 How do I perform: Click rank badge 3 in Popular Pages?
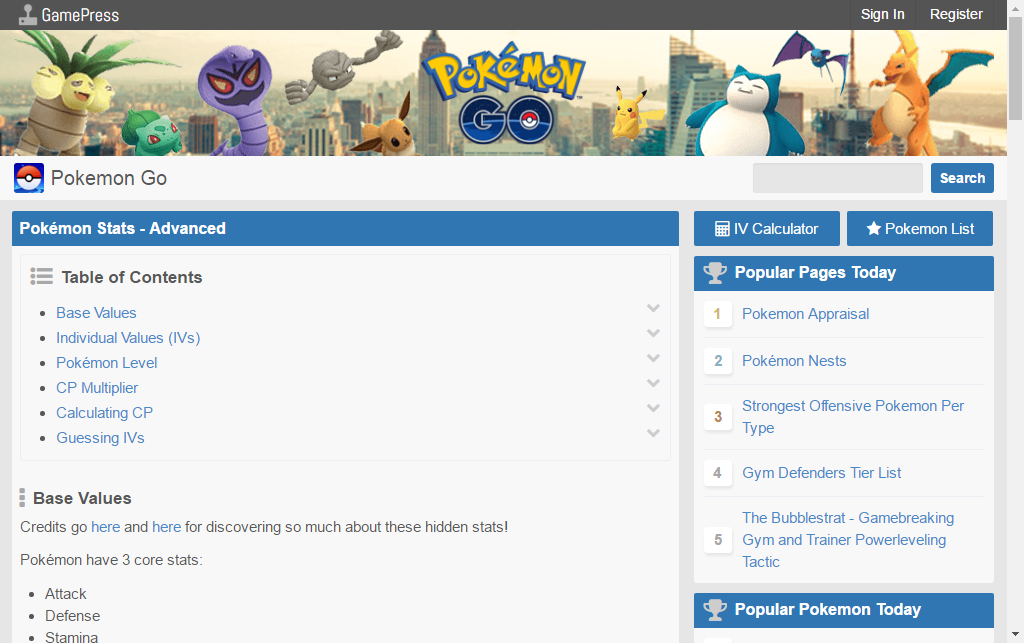pyautogui.click(x=718, y=416)
